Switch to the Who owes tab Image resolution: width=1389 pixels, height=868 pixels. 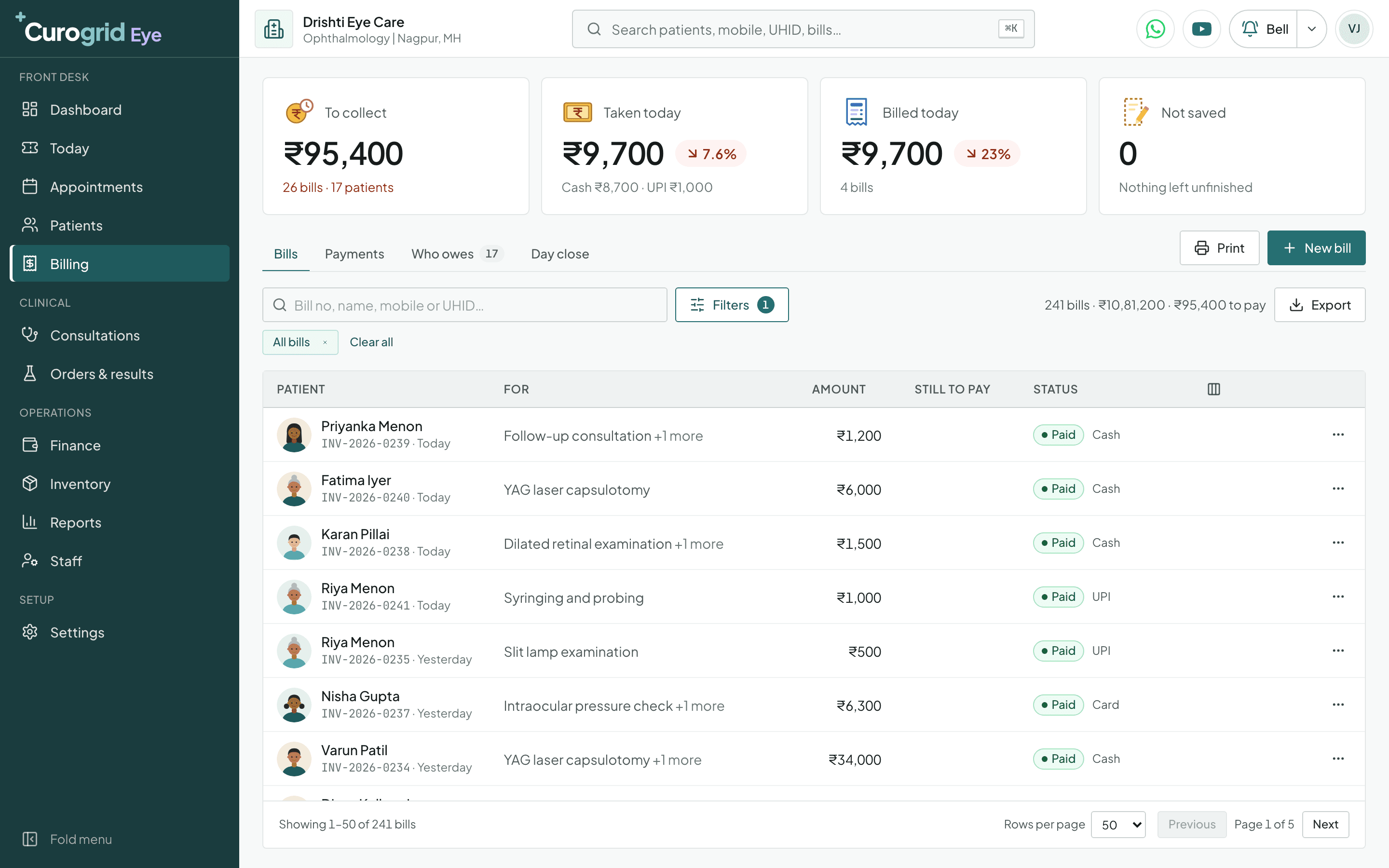[457, 254]
